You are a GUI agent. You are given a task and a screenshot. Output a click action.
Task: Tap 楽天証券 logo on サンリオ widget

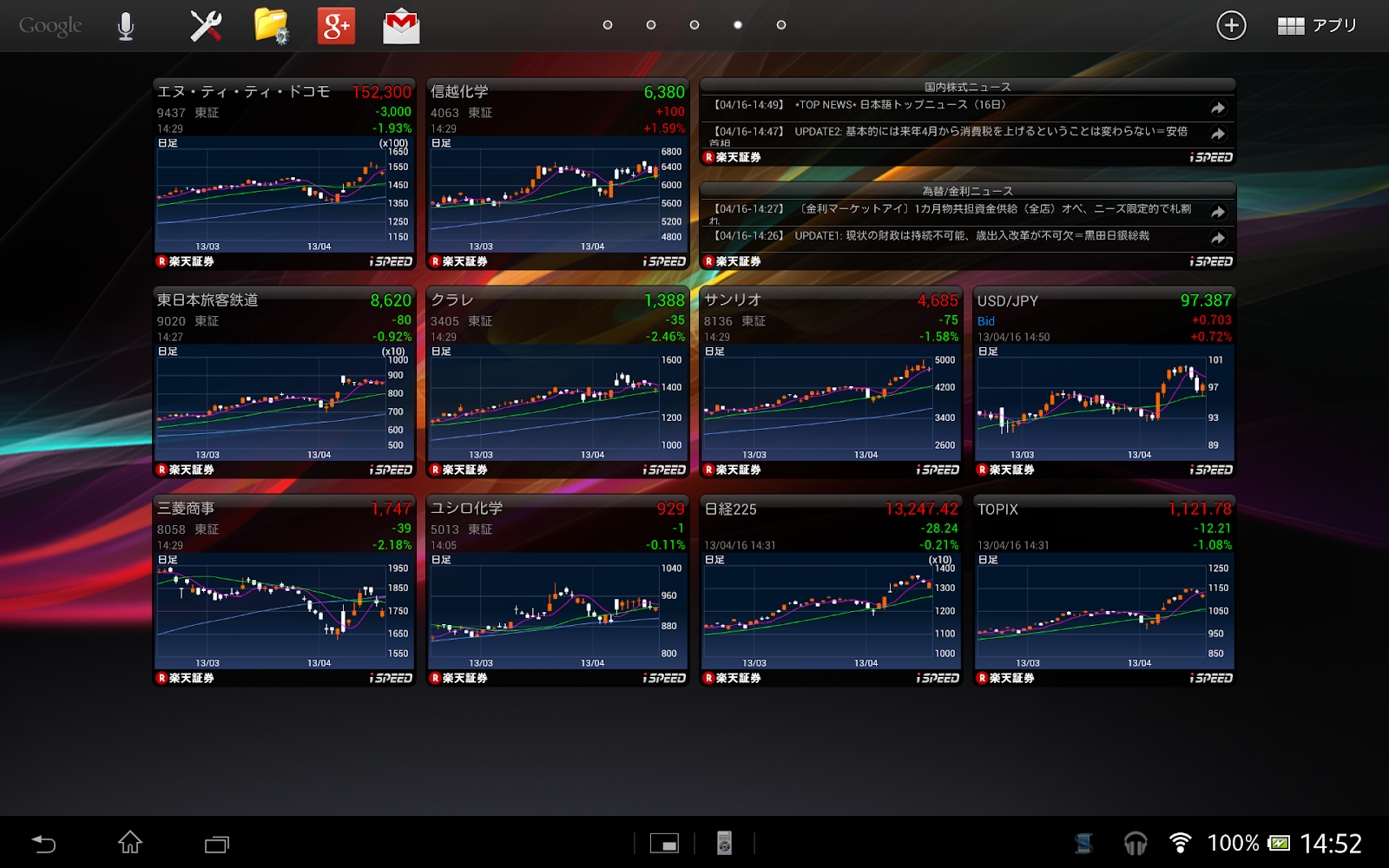click(732, 470)
